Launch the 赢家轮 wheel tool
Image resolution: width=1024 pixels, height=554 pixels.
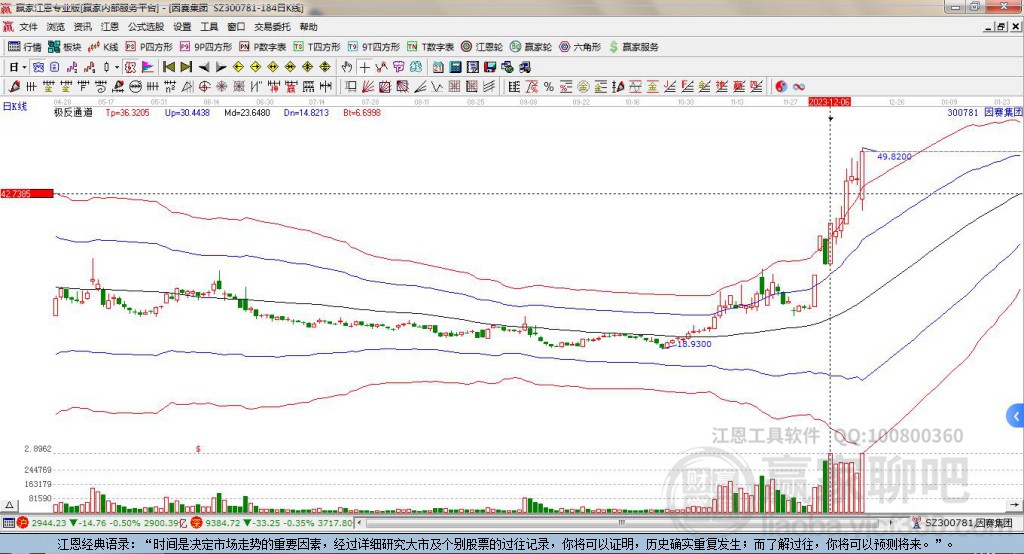coord(531,47)
